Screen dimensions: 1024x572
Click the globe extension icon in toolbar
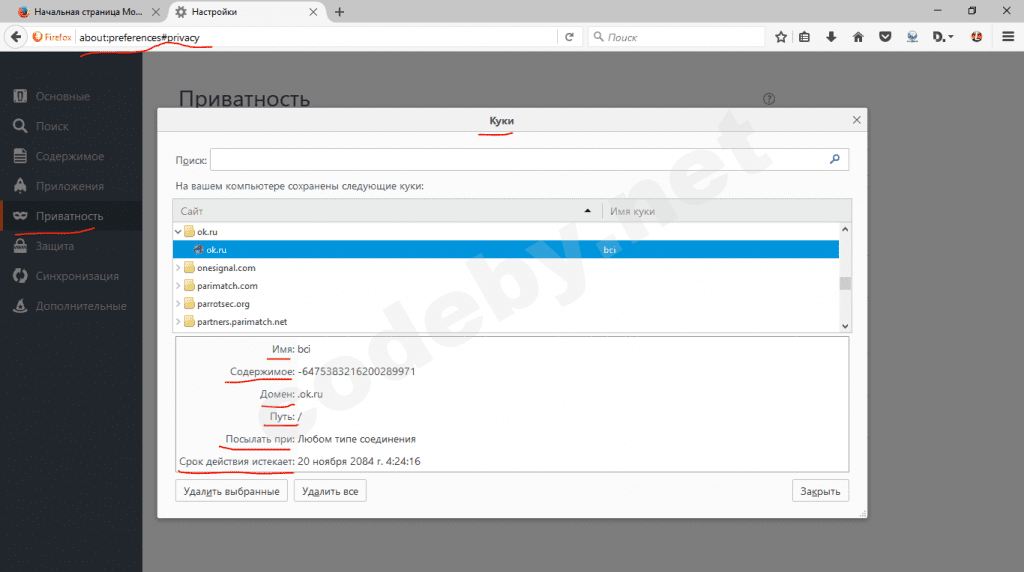pyautogui.click(x=912, y=37)
